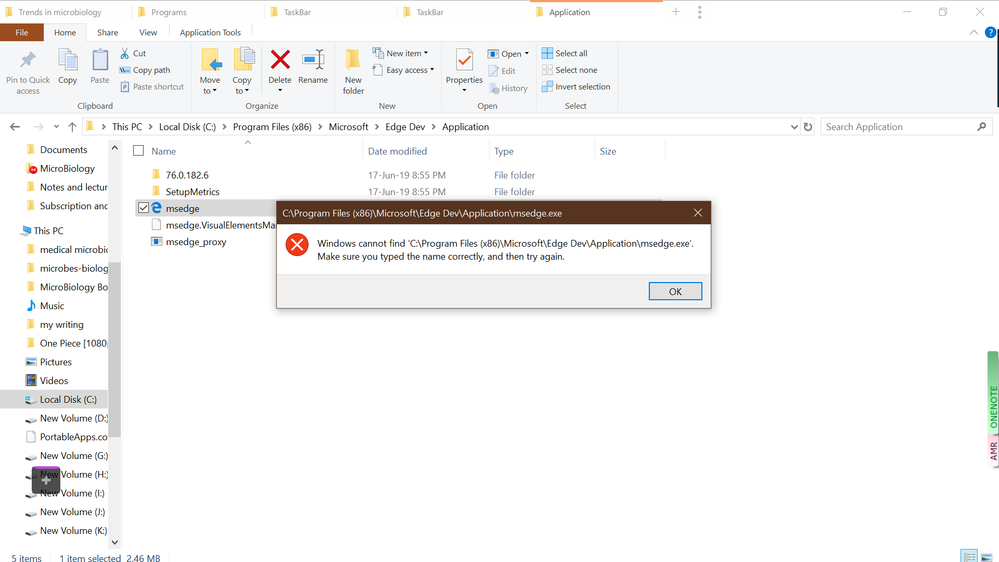The width and height of the screenshot is (999, 562).
Task: Open New Volume (D:) in sidebar
Action: click(74, 419)
